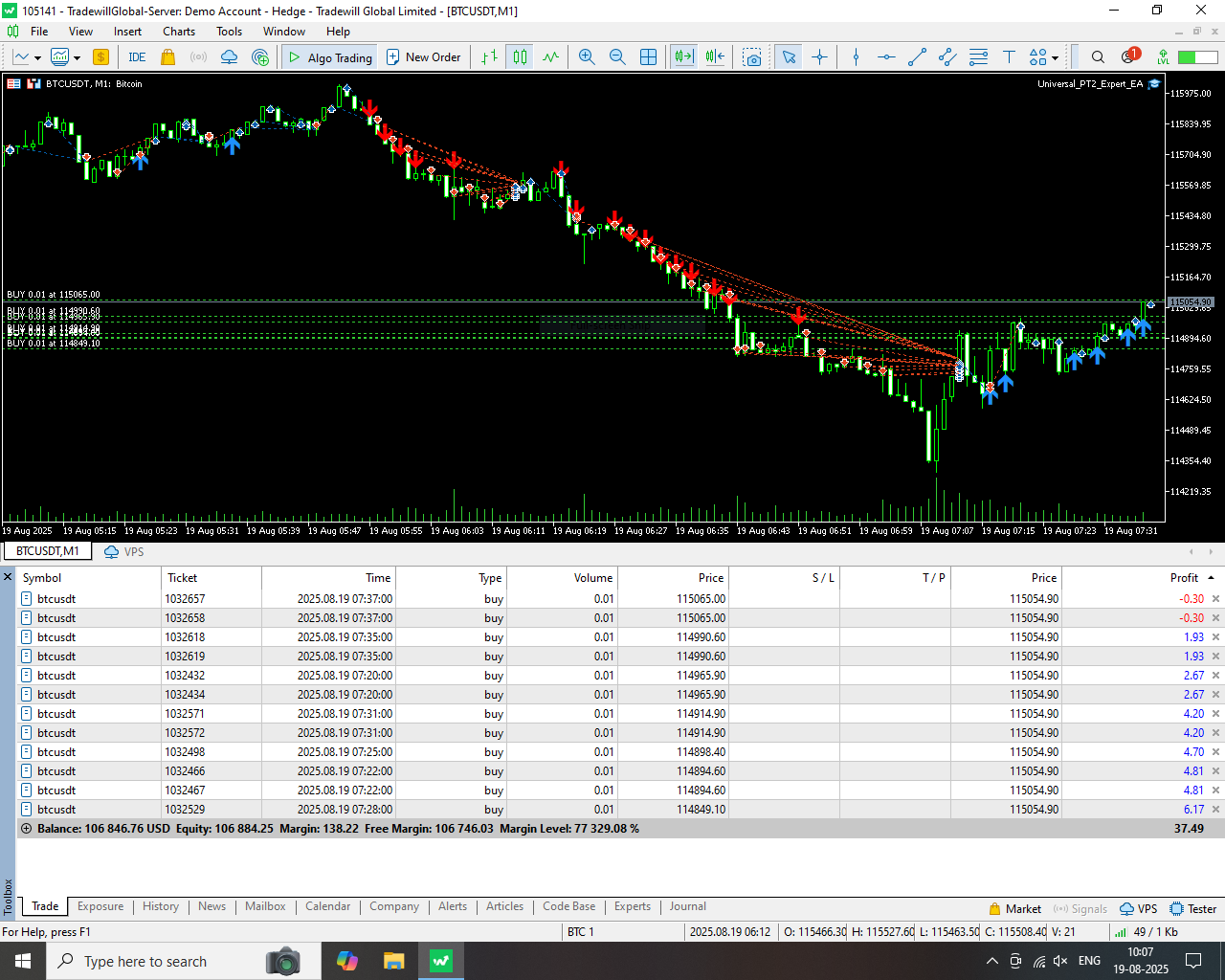Open the shapes objects dropdown arrow
This screenshot has width=1225, height=980.
click(x=1055, y=58)
